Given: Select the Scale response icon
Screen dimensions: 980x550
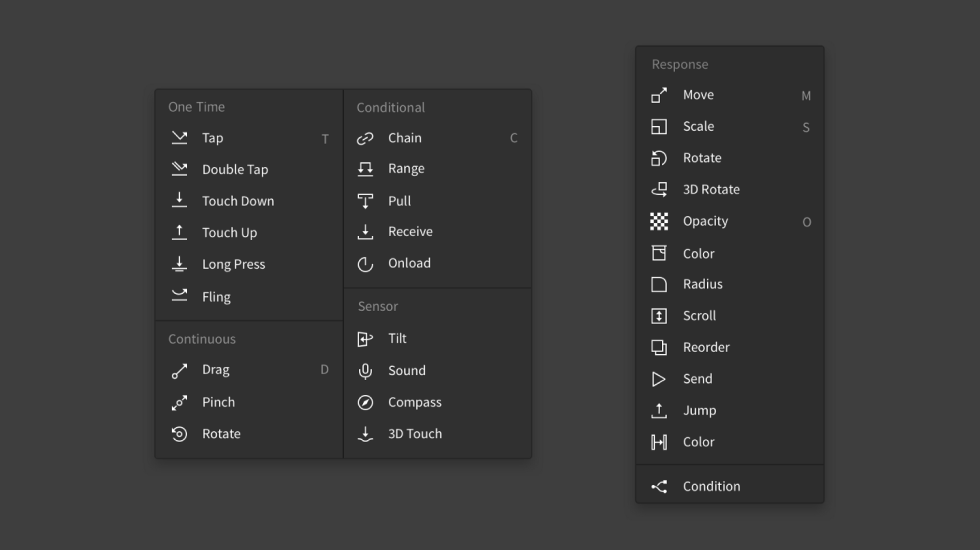Looking at the screenshot, I should [659, 127].
